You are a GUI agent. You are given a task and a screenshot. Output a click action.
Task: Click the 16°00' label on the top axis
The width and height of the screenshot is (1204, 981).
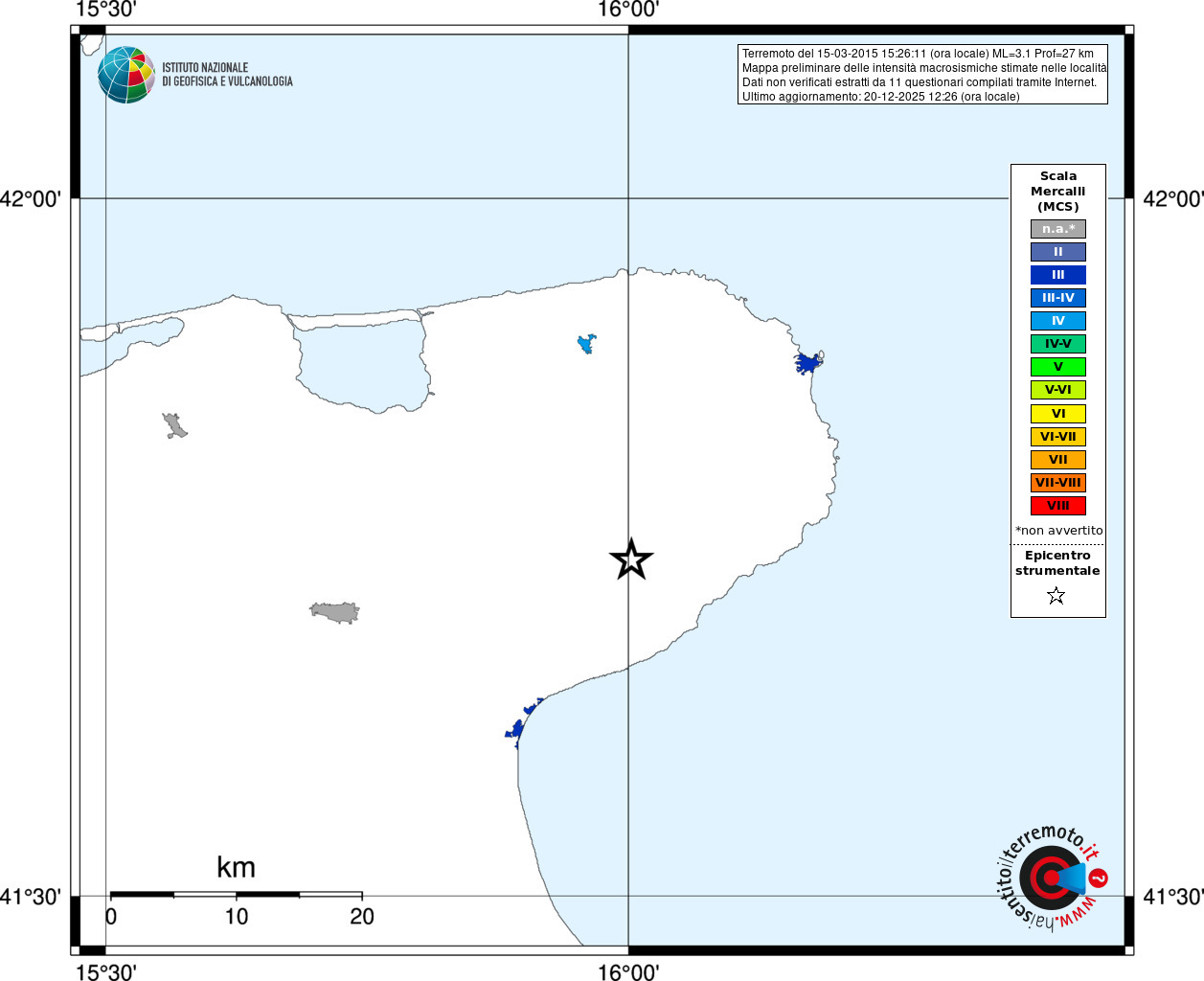[628, 10]
